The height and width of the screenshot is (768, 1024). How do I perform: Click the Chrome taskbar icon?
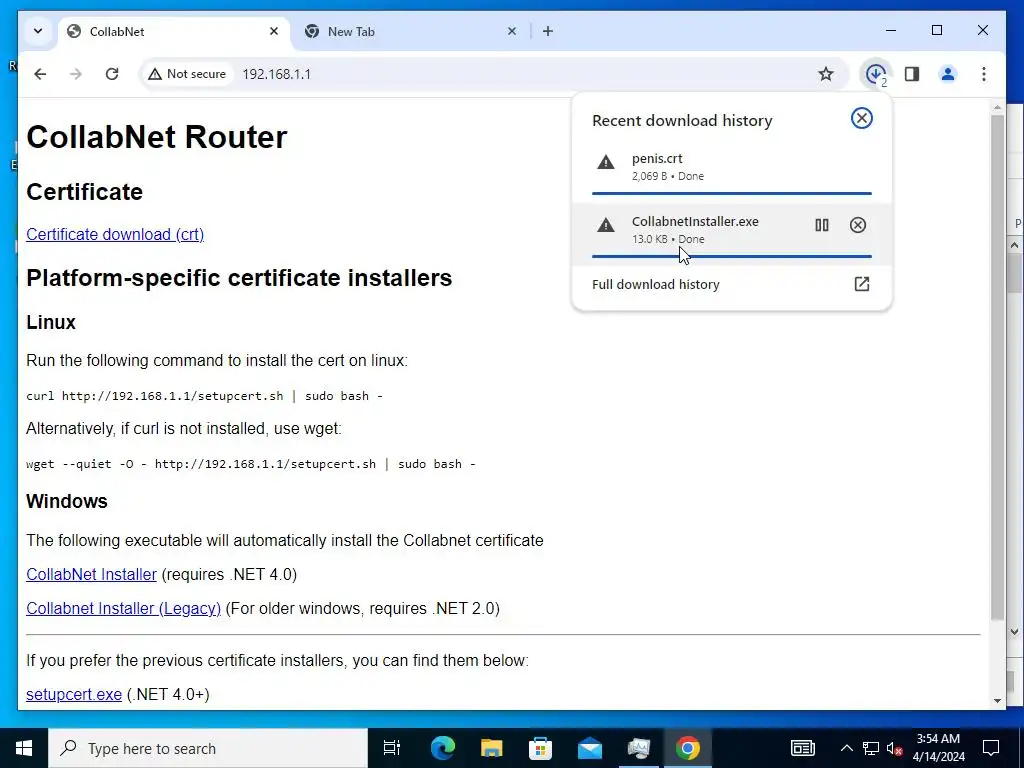pyautogui.click(x=688, y=748)
